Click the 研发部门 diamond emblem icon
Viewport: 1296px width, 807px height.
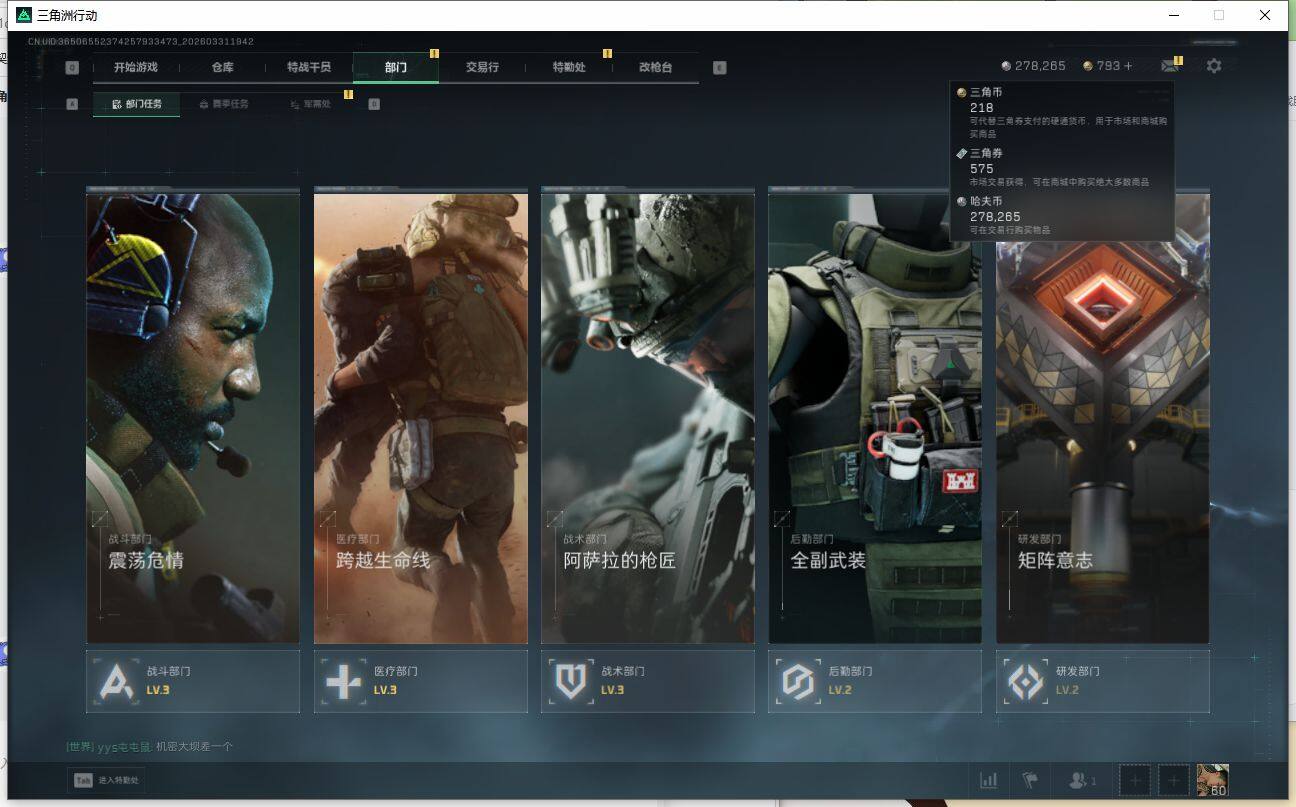point(1026,682)
